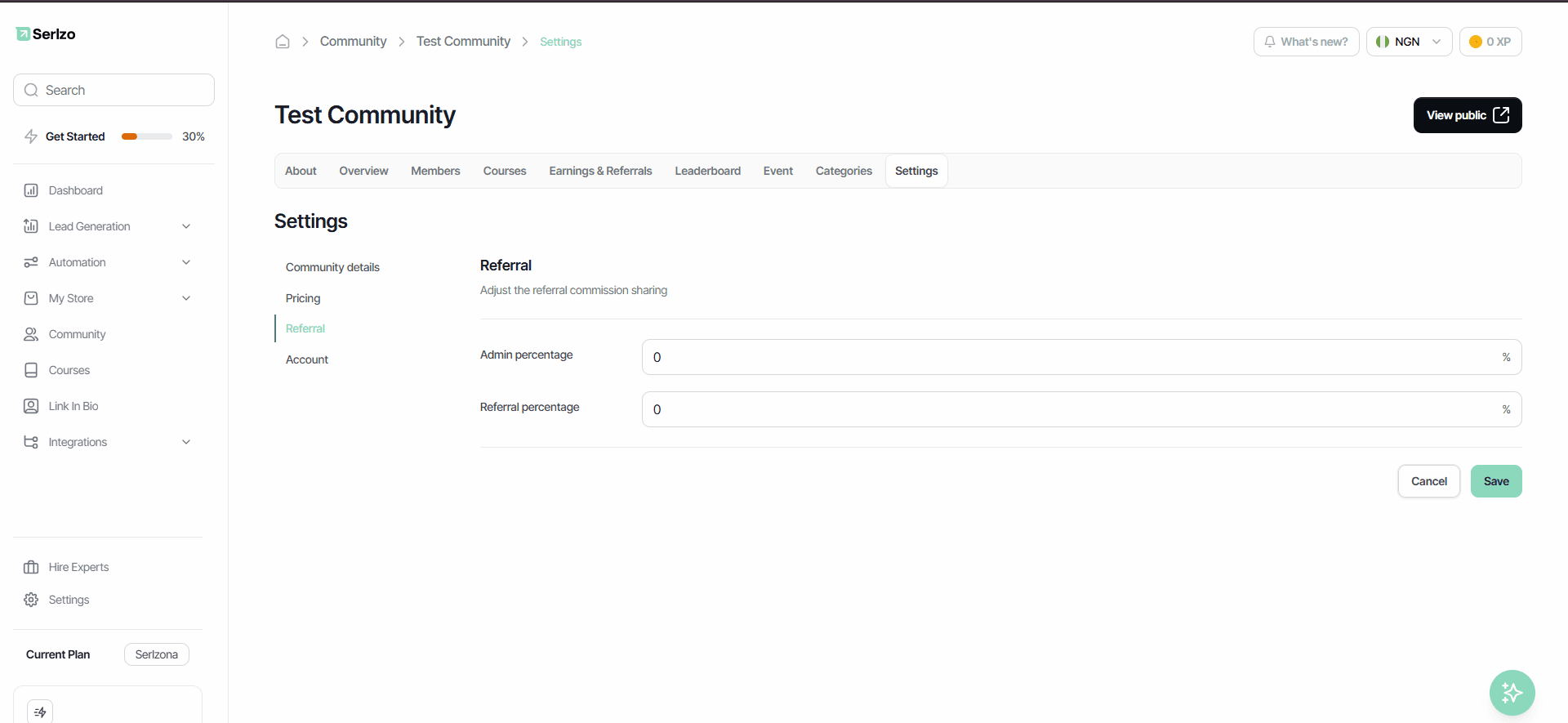
Task: Click the Get Started progress bar
Action: pos(147,136)
